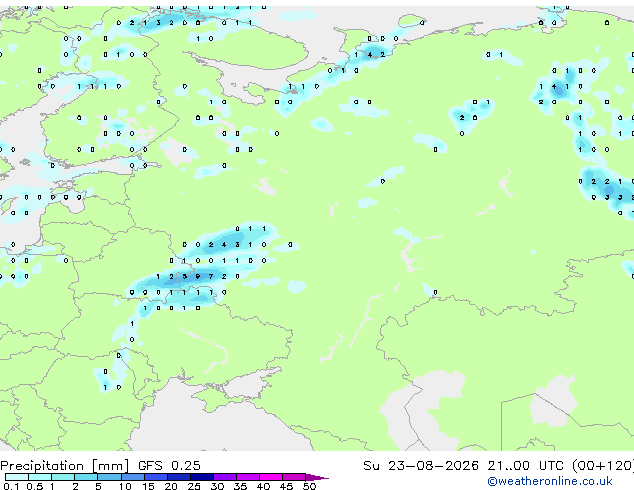Click the '7' precipitation value on map
634x490 pixels.
pos(211,277)
